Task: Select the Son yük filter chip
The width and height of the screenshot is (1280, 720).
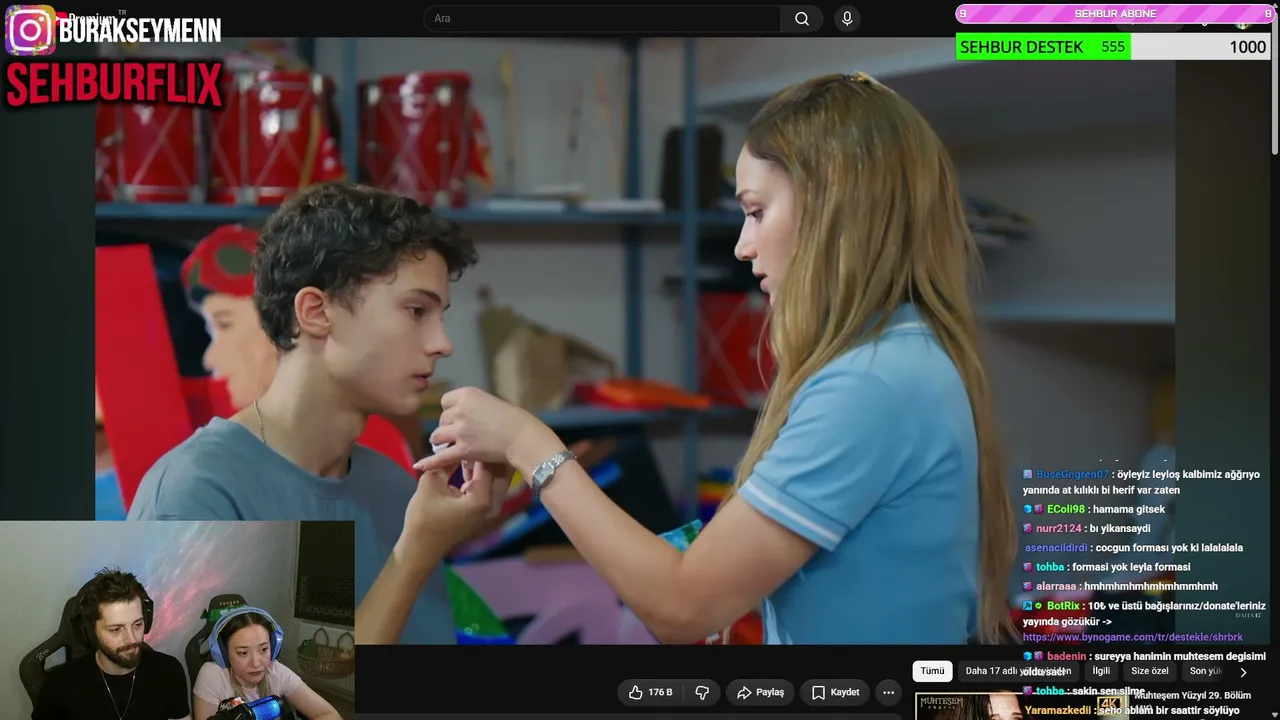Action: tap(1206, 671)
